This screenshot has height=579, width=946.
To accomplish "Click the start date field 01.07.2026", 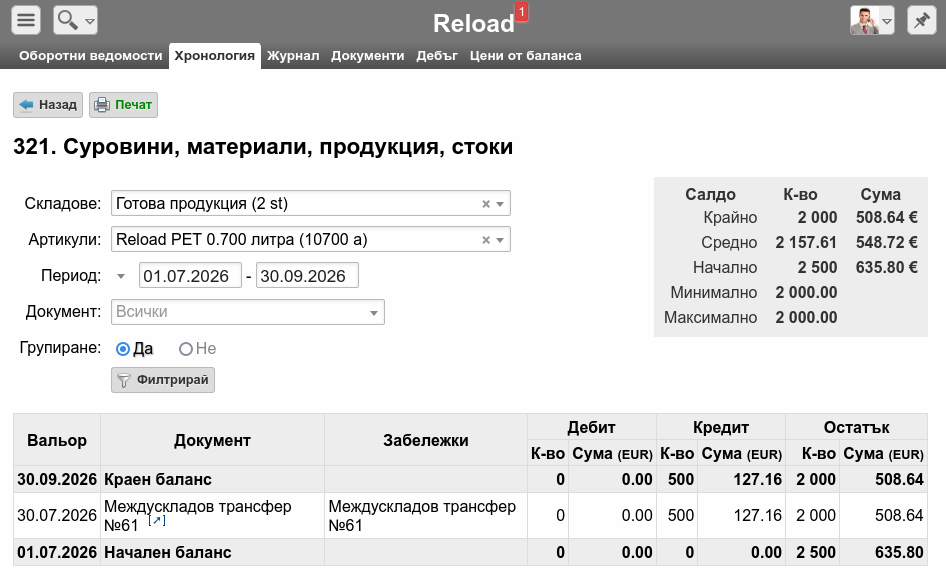I will point(190,276).
